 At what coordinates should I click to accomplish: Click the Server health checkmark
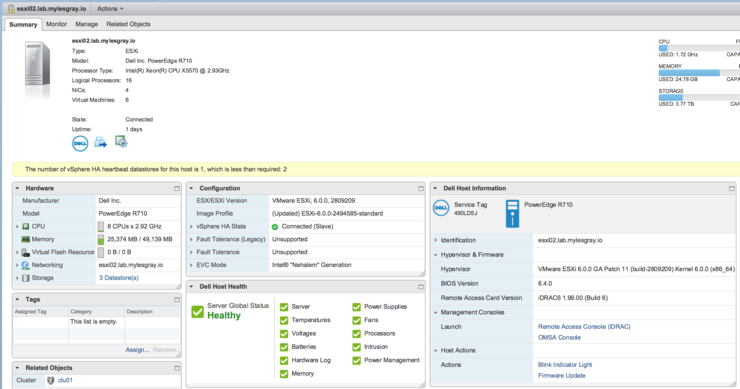click(284, 307)
